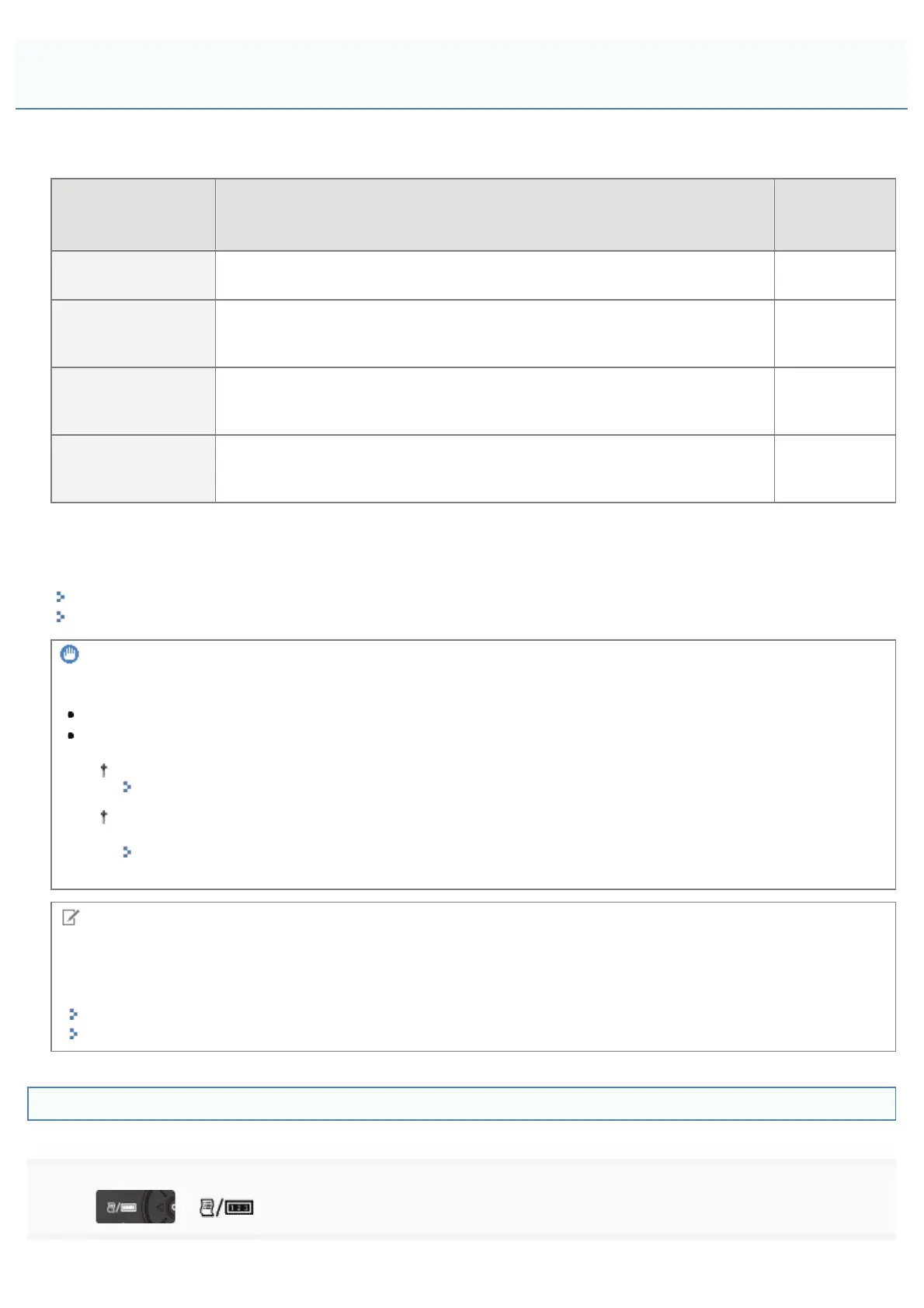The width and height of the screenshot is (924, 1308).
Task: Open the second arrow link in the note box
Action: (x=74, y=1034)
